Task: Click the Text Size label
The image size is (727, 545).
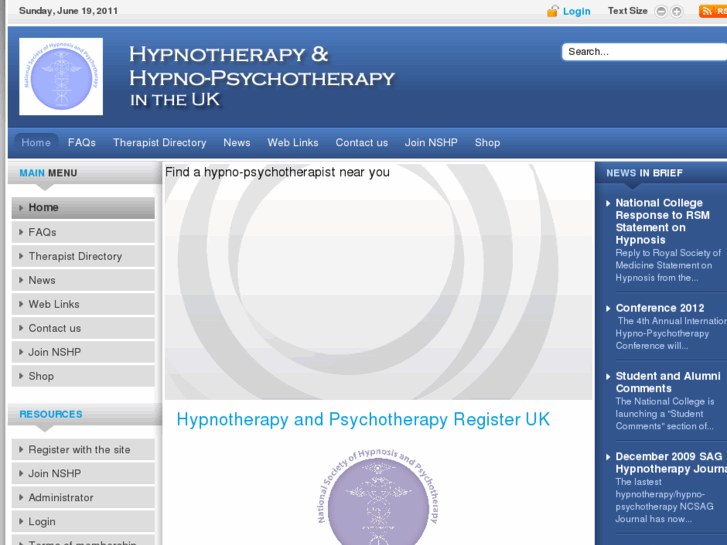Action: [x=627, y=11]
